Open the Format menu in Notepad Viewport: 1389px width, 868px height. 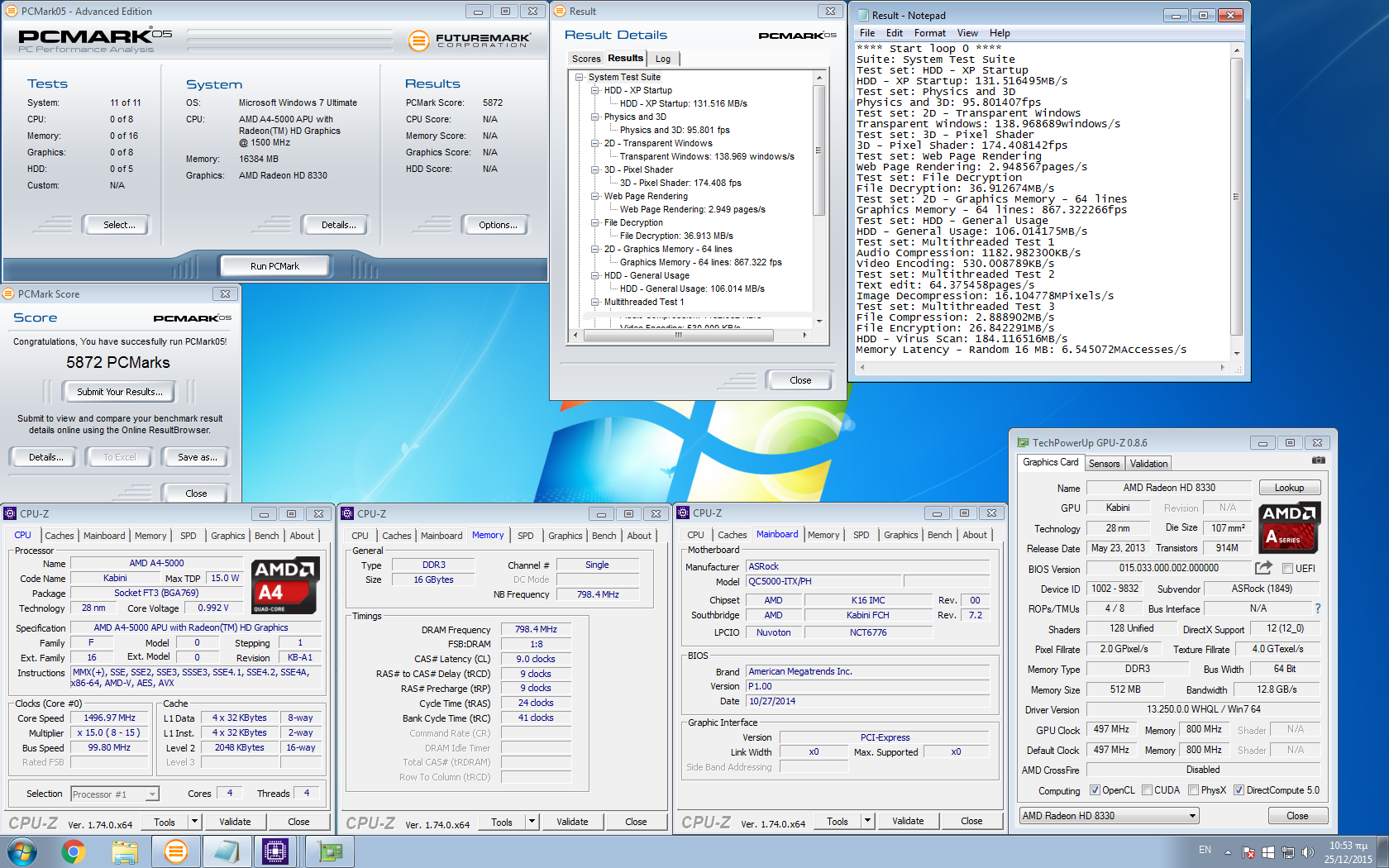(x=929, y=33)
